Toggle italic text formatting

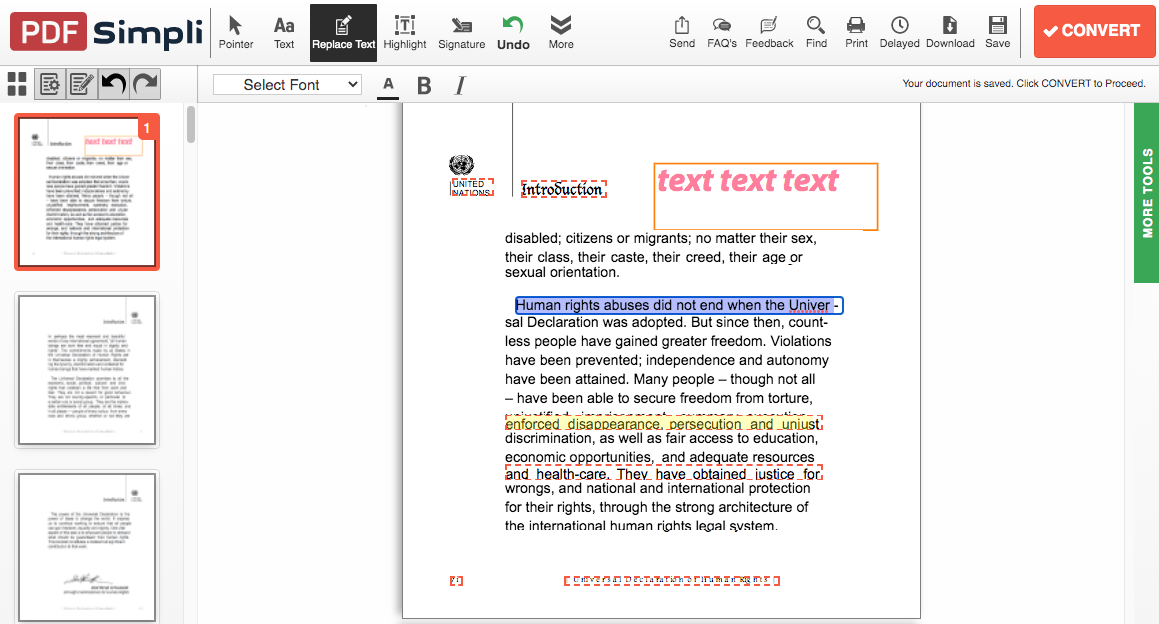coord(459,86)
